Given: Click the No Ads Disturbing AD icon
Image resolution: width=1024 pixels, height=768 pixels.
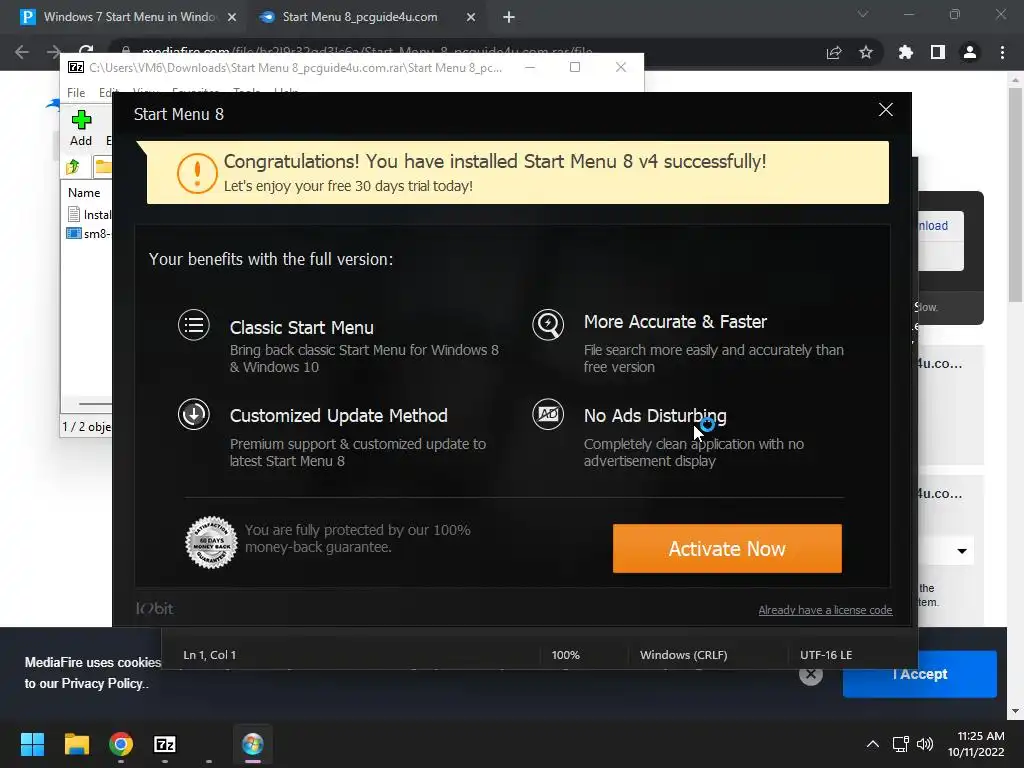Looking at the screenshot, I should tap(548, 414).
